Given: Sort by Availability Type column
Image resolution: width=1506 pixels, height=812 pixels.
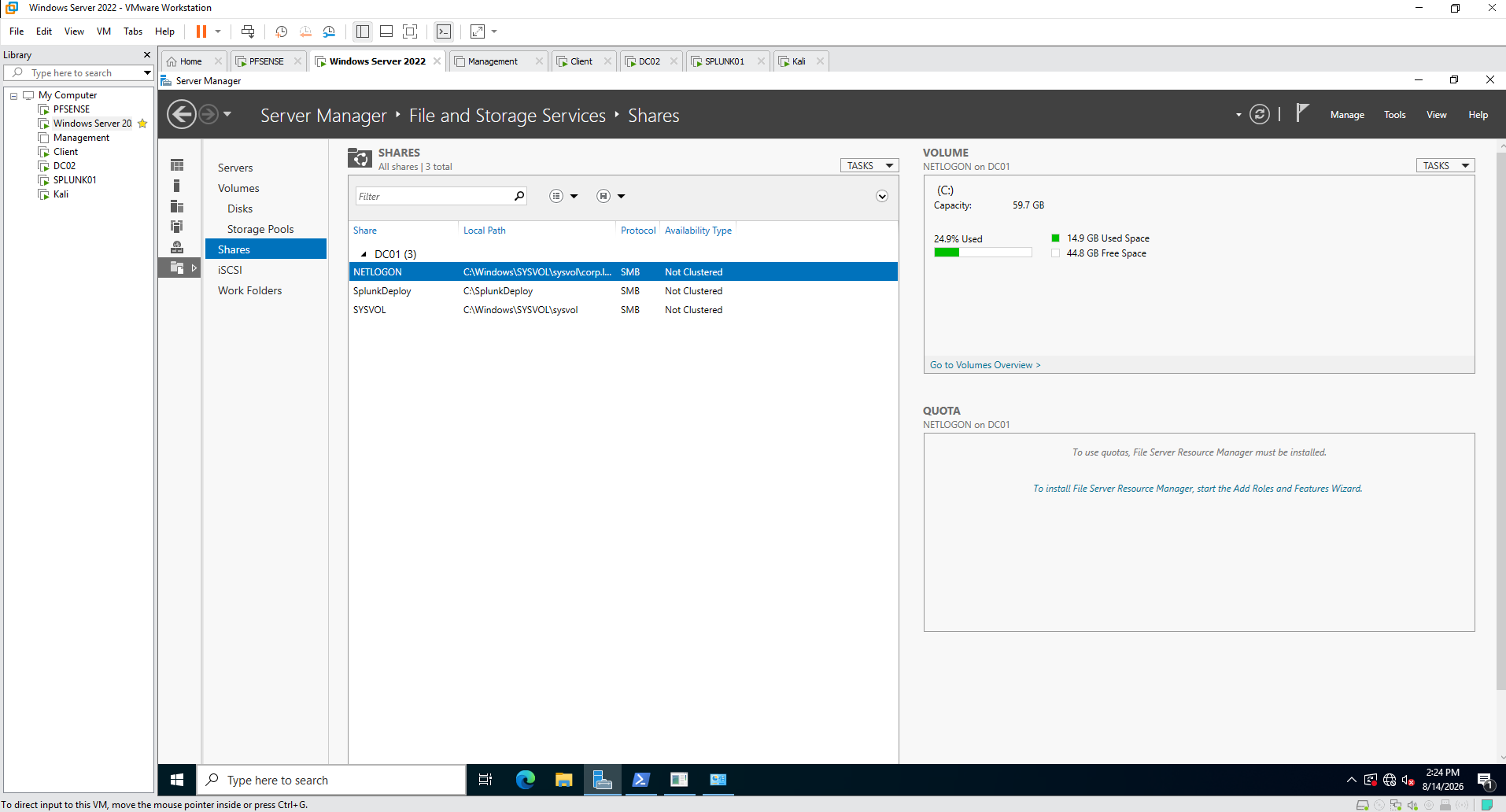Looking at the screenshot, I should coord(698,231).
